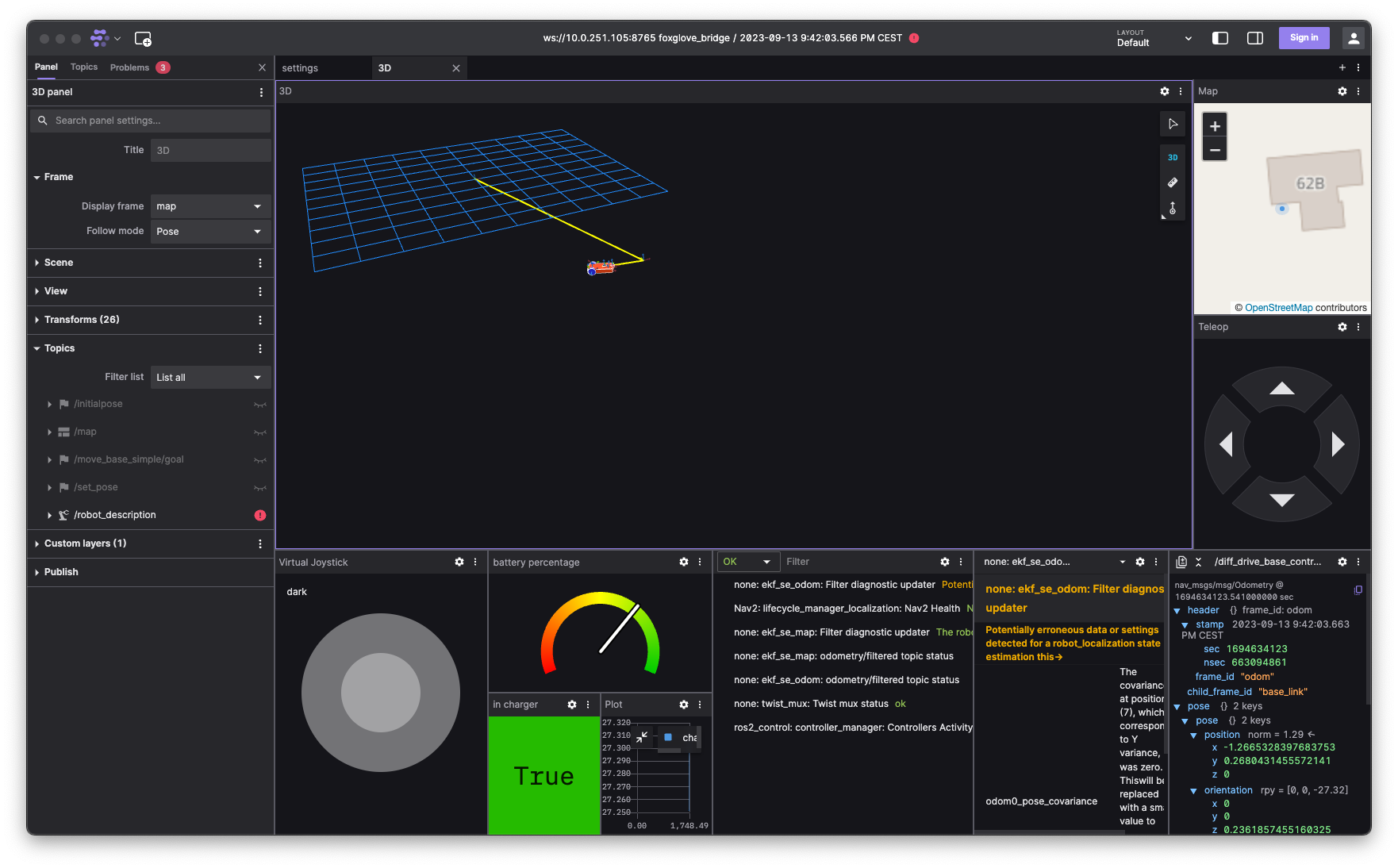The image size is (1398, 868).
Task: Open the user profile icon
Action: (x=1354, y=38)
